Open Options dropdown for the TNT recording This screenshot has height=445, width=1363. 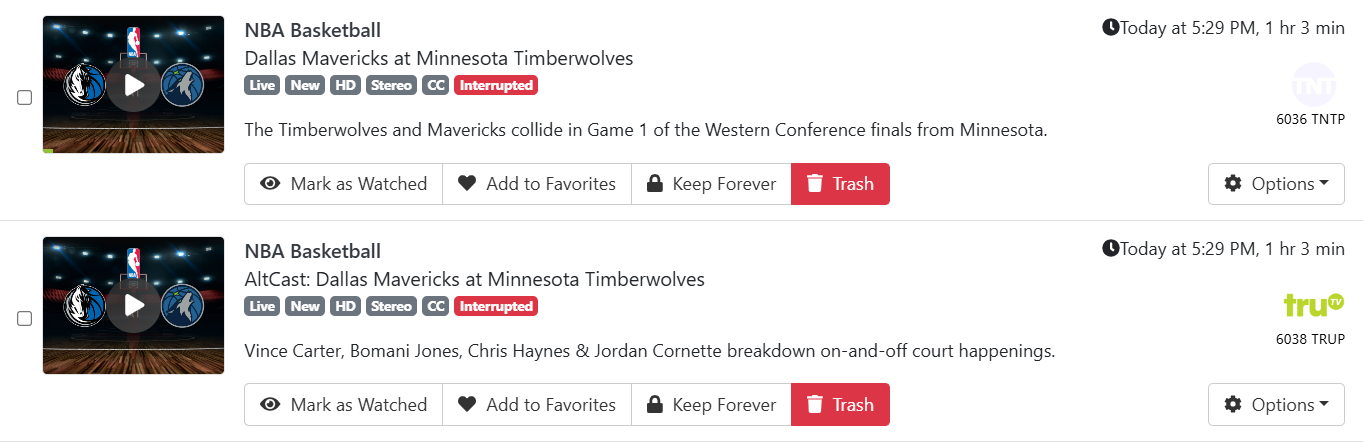click(x=1276, y=184)
